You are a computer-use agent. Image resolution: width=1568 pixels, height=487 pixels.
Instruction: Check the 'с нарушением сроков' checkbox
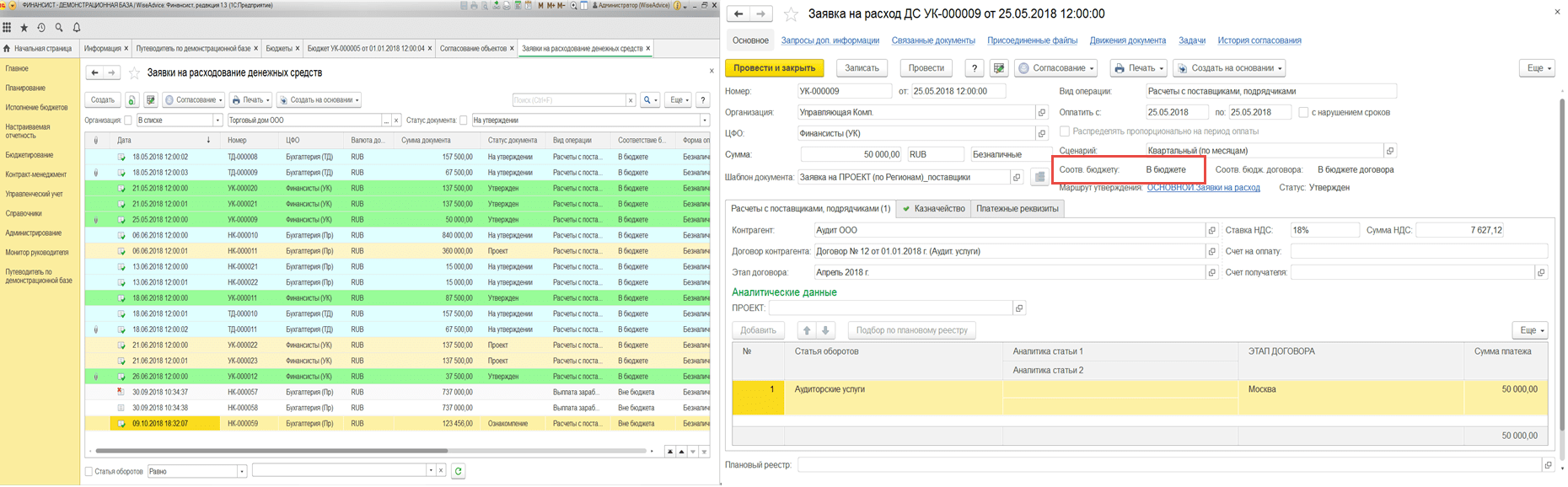tap(1303, 112)
